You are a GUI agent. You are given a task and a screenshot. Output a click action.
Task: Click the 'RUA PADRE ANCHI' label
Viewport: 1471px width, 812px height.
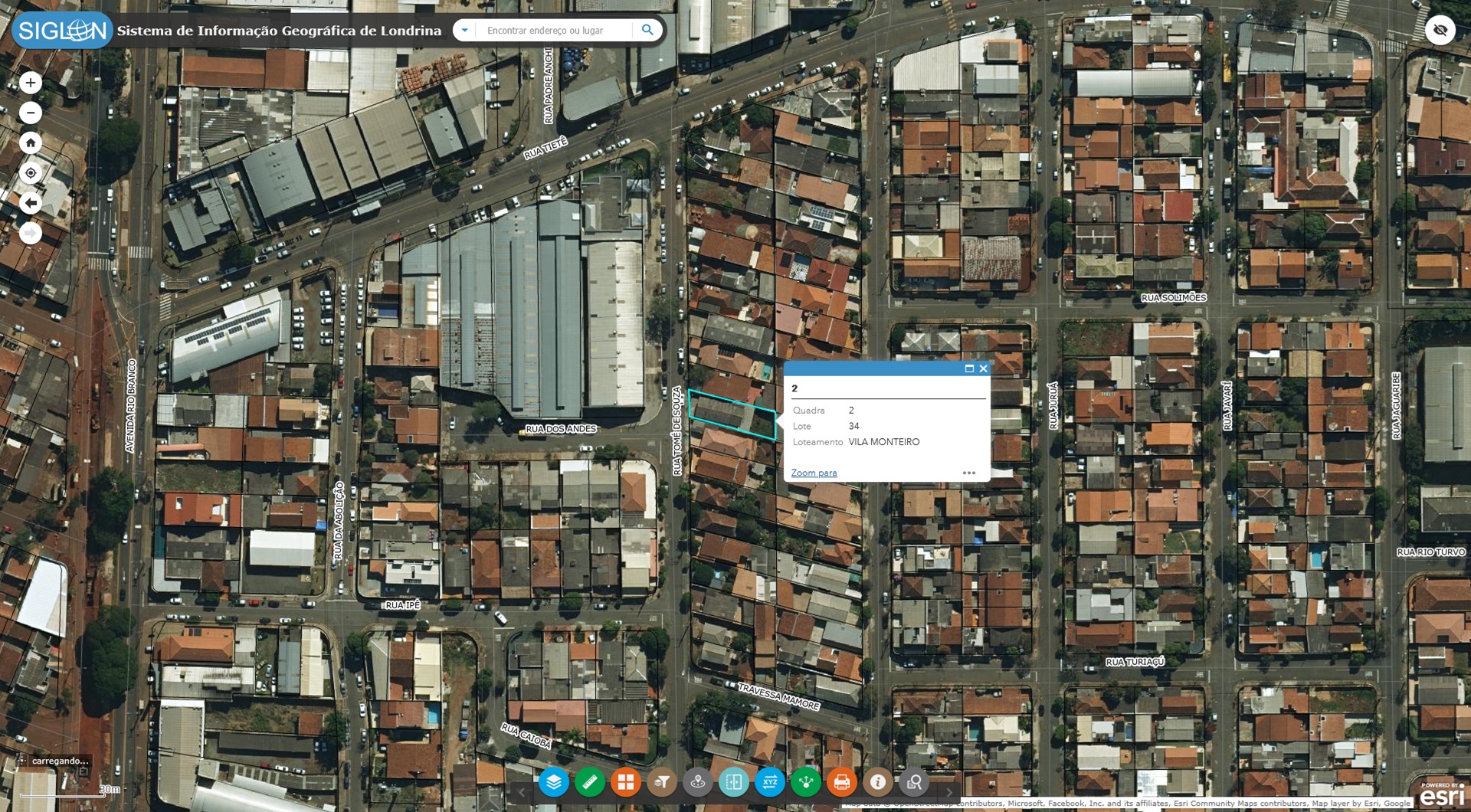549,86
